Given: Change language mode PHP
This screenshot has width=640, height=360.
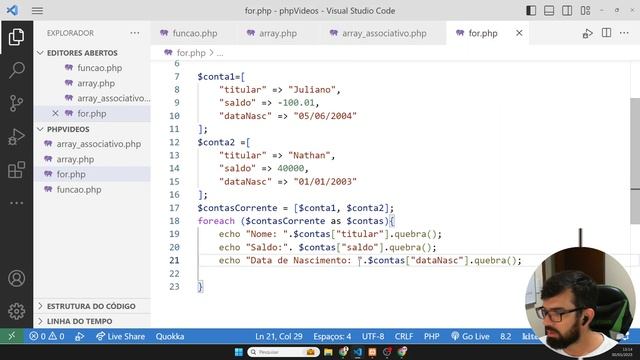Looking at the screenshot, I should (x=431, y=336).
